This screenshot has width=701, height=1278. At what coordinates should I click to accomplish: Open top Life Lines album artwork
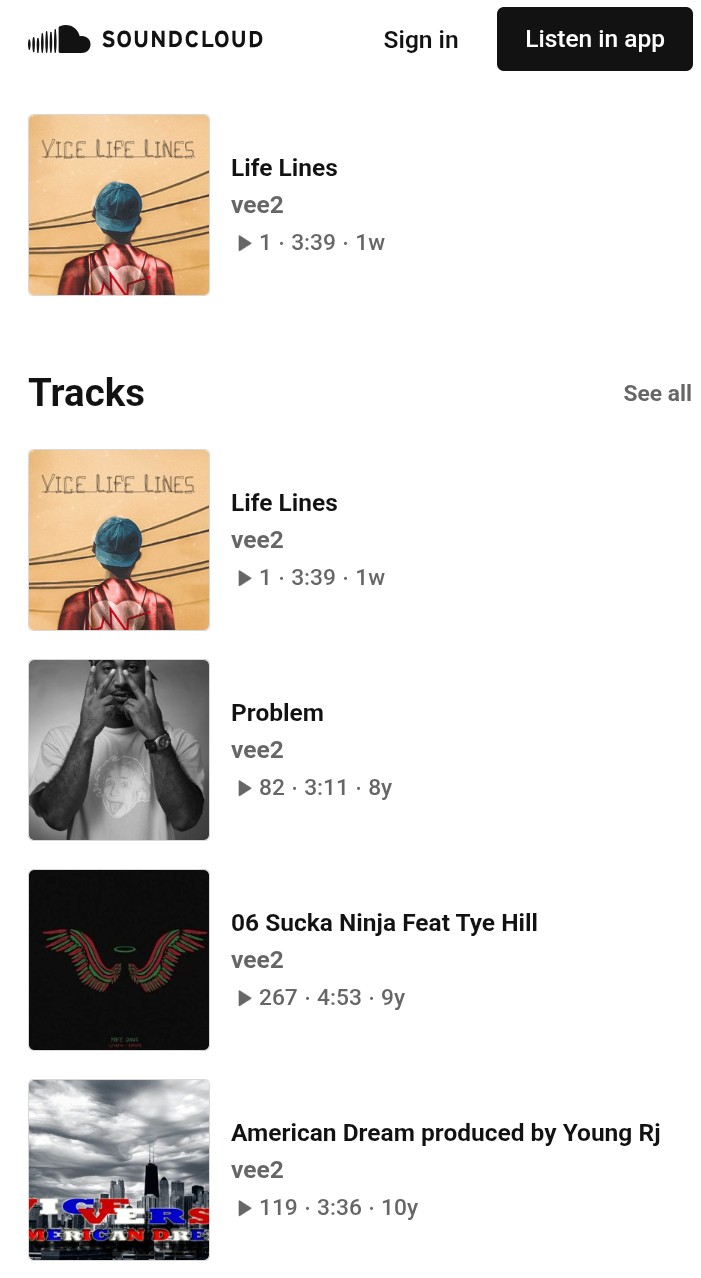click(119, 205)
